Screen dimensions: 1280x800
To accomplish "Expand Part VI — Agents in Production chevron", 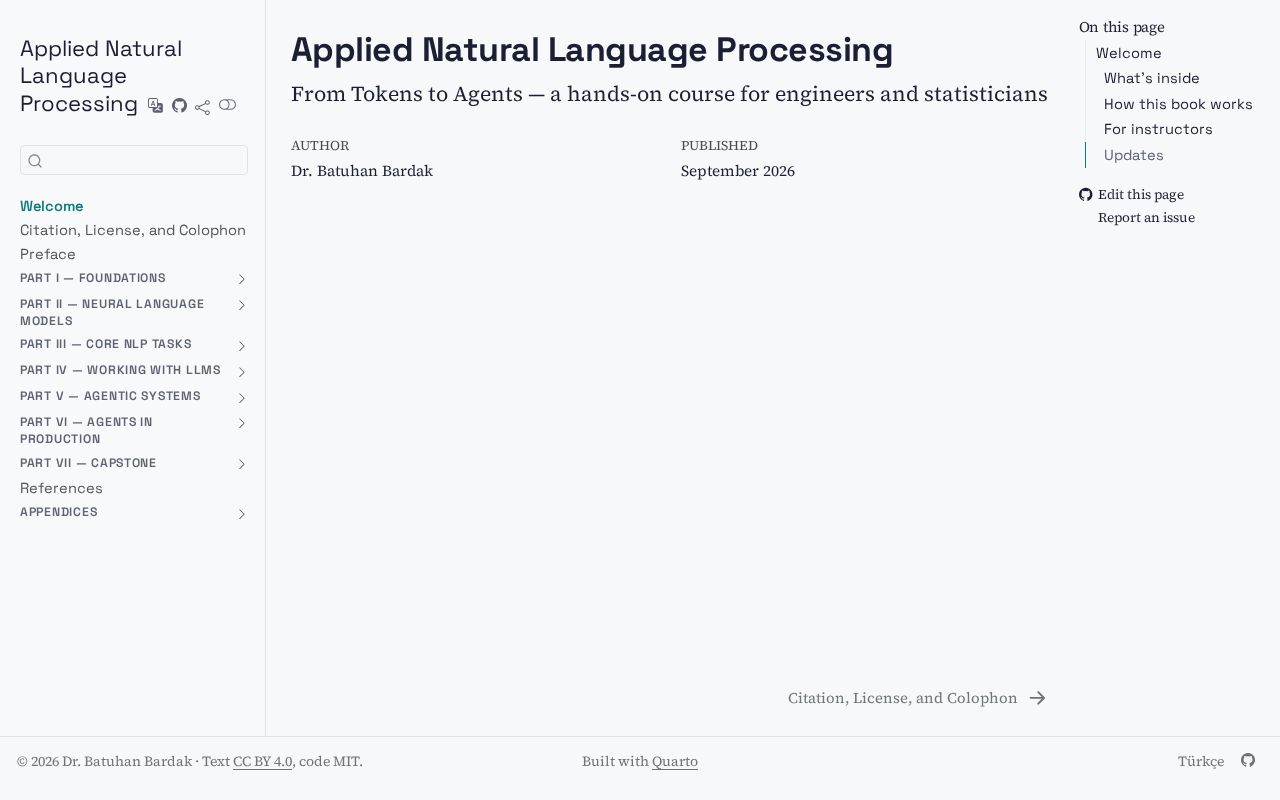I will (x=241, y=423).
